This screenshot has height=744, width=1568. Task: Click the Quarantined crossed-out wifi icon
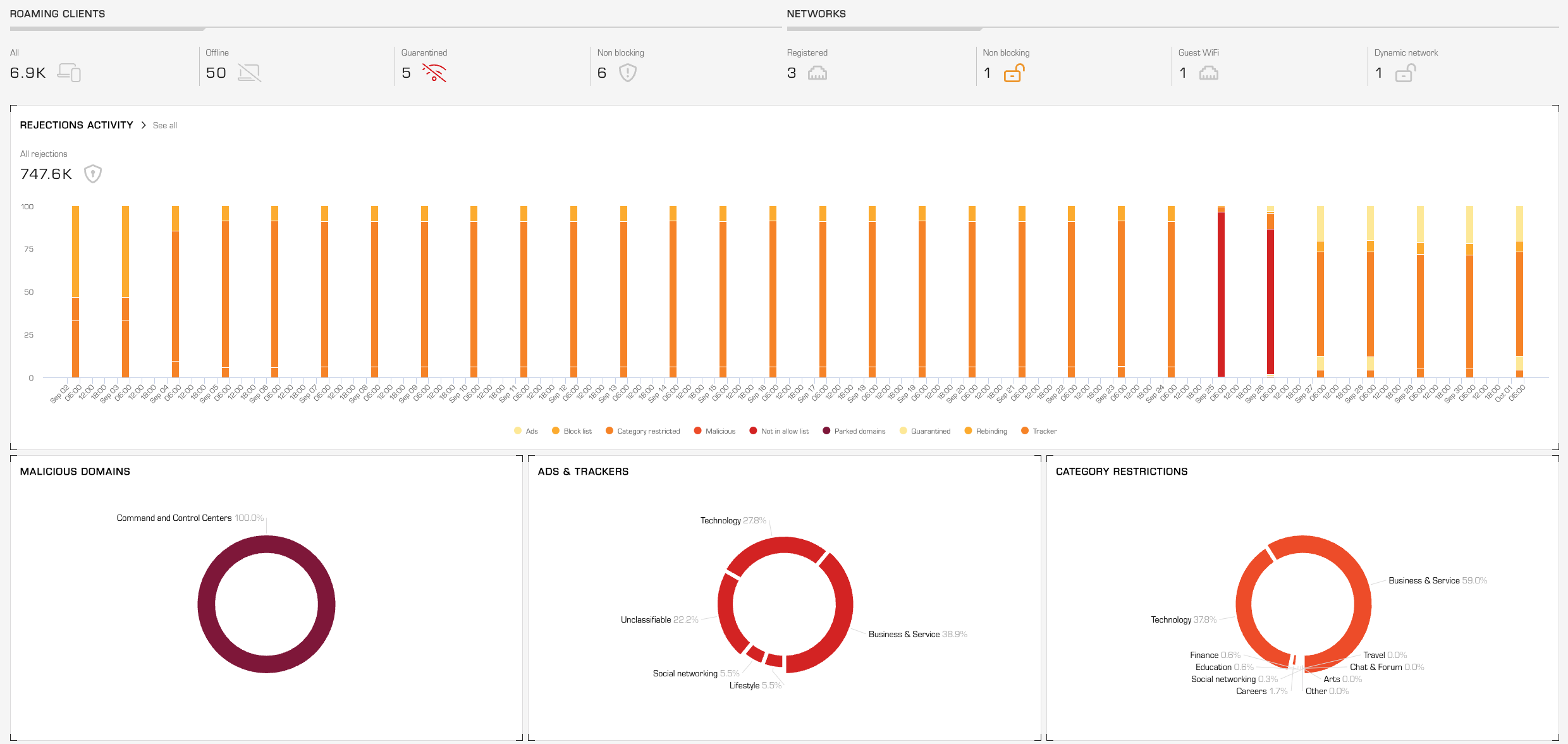[434, 73]
